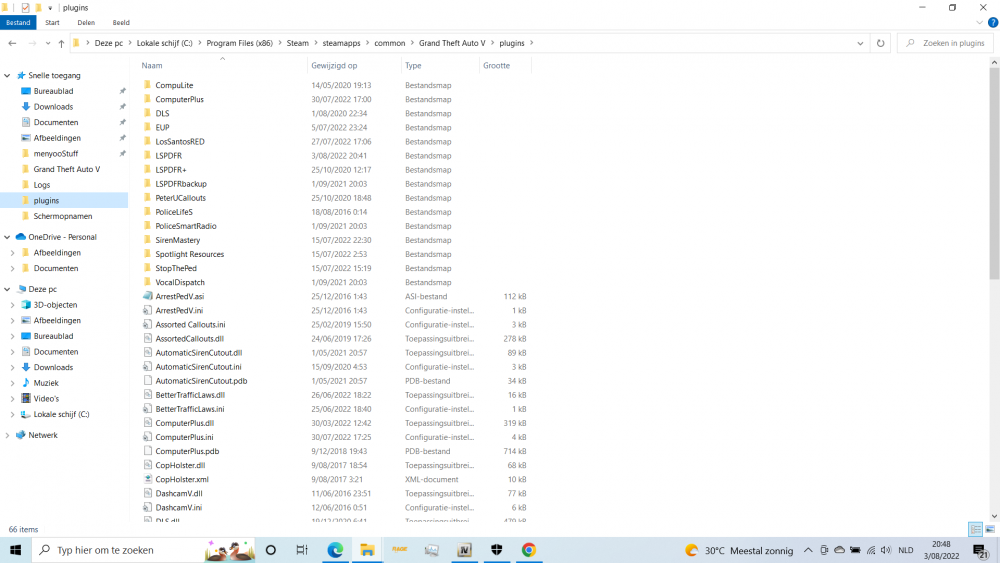Expand the Muziek tree node
1000x563 pixels.
click(x=12, y=383)
